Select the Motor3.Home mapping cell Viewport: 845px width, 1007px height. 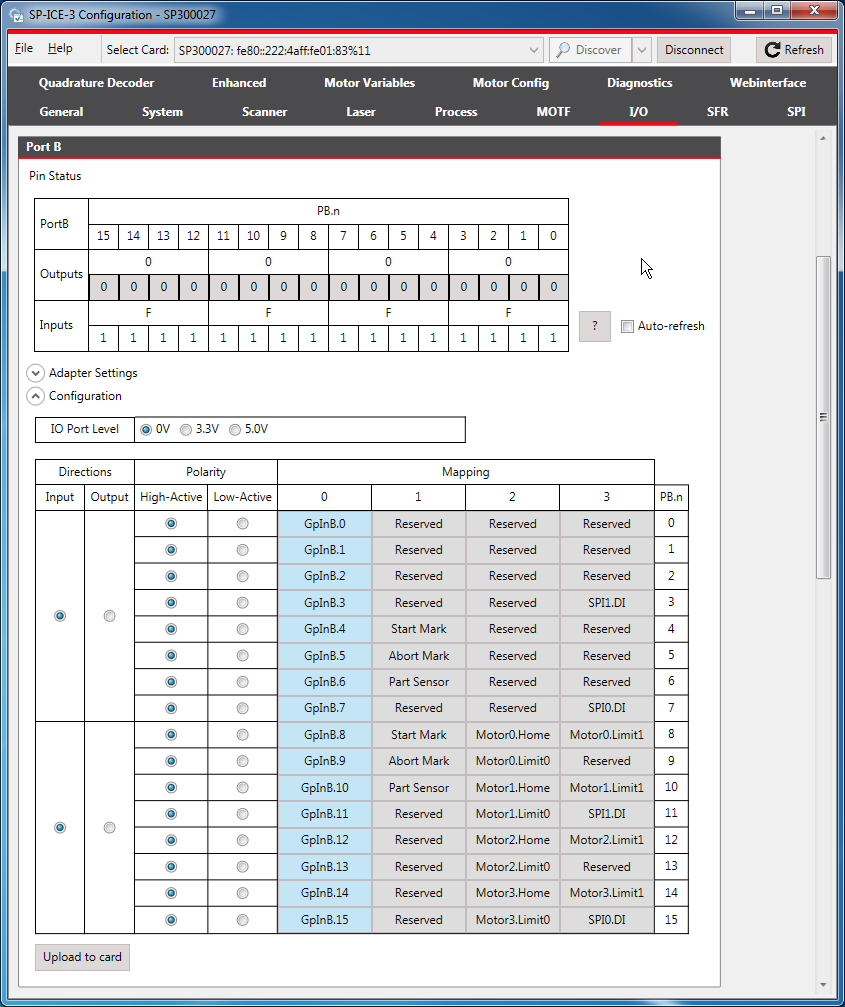click(x=512, y=893)
